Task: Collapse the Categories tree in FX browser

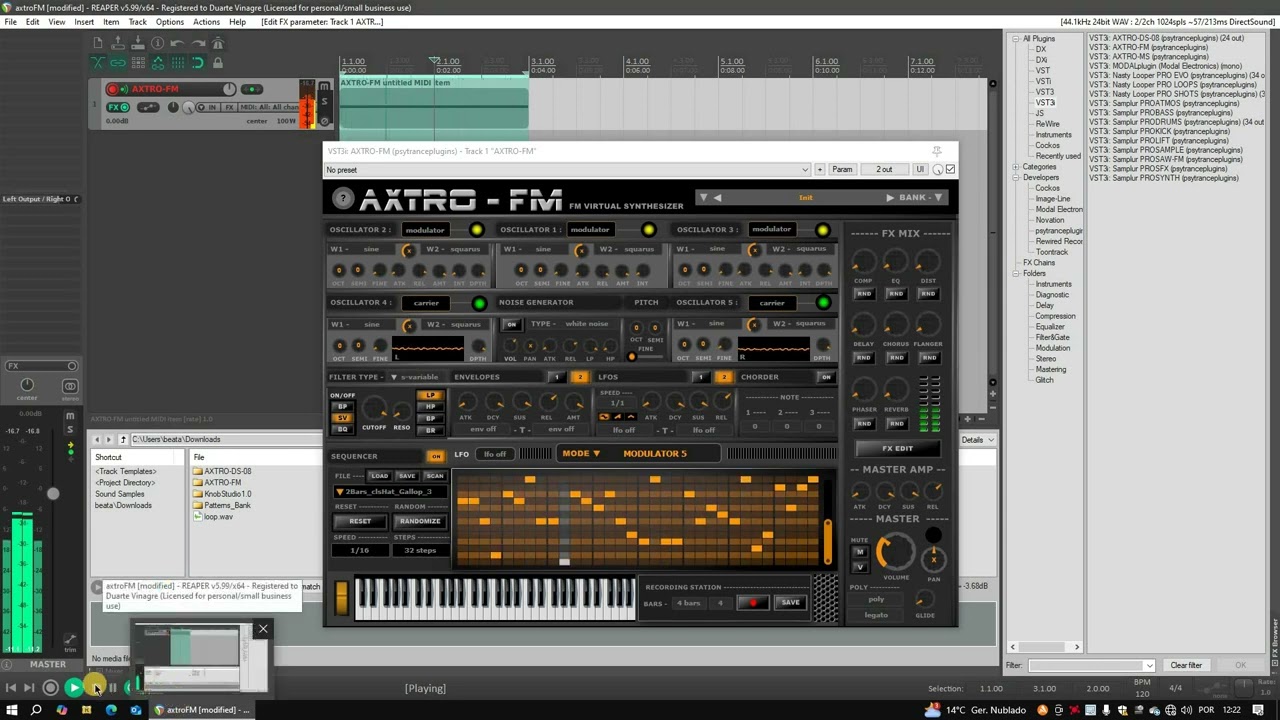Action: (x=1015, y=167)
